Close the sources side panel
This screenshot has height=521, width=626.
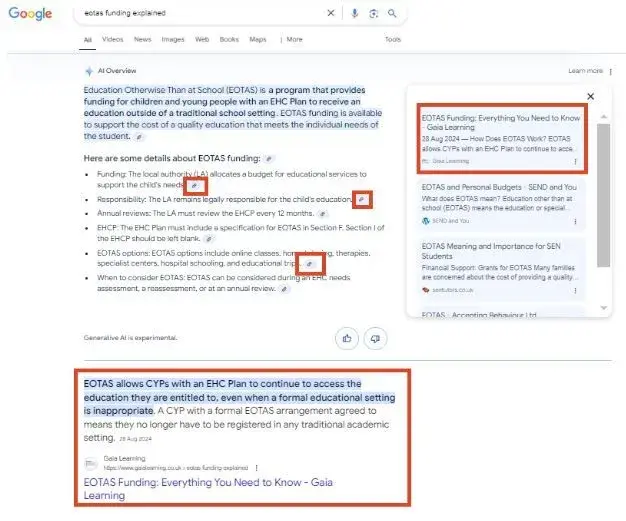(x=590, y=96)
